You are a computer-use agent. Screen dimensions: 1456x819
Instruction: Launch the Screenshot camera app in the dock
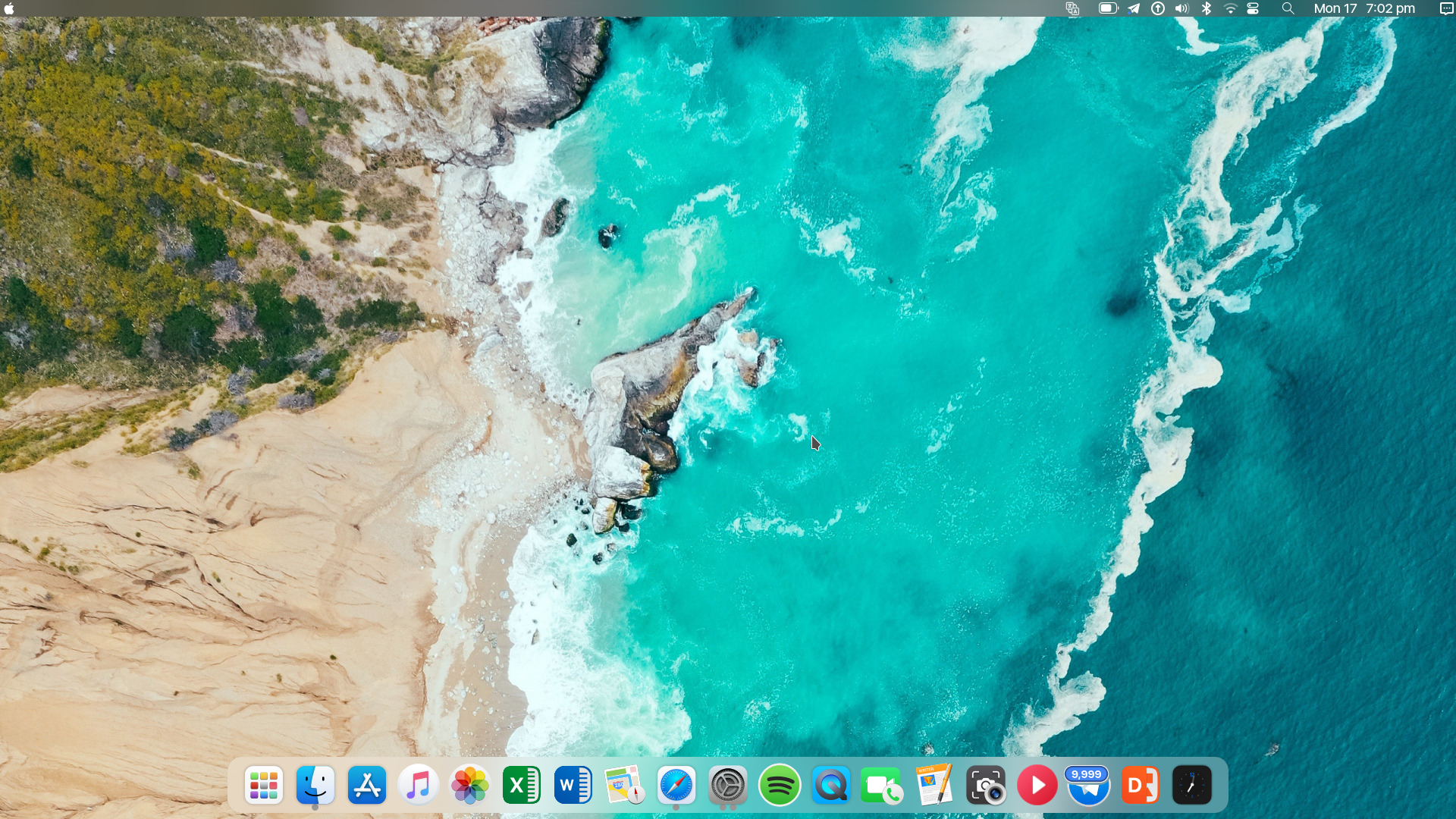(986, 785)
